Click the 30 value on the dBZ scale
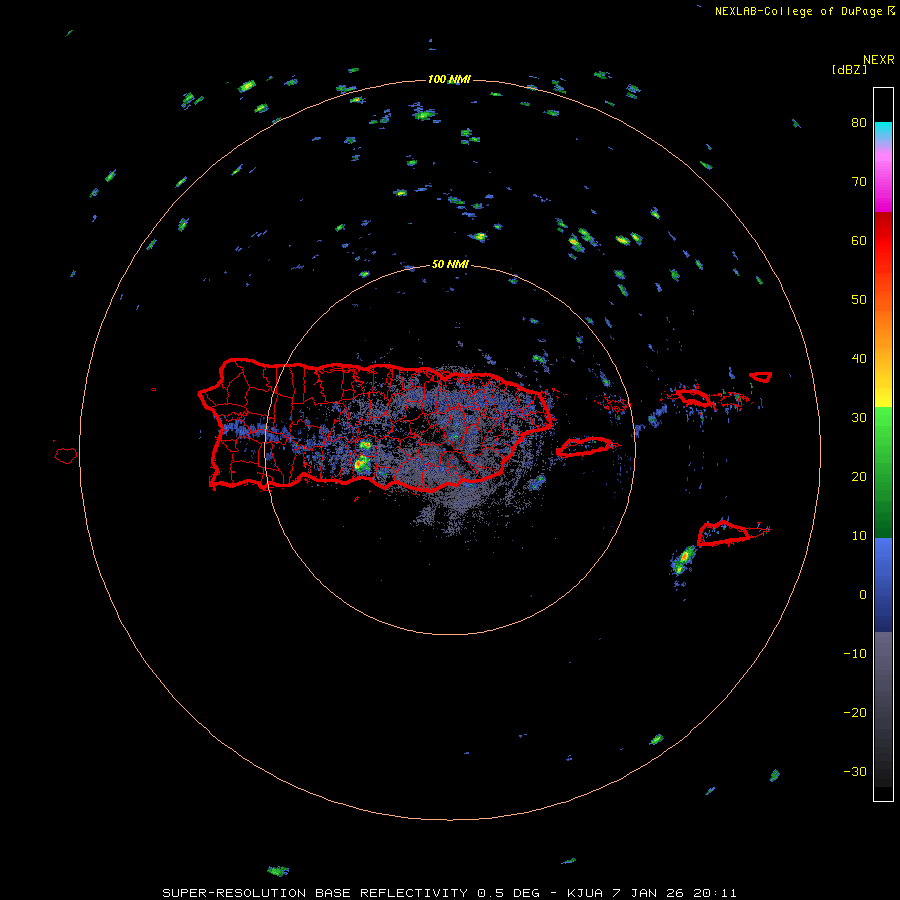This screenshot has width=900, height=900. 859,418
